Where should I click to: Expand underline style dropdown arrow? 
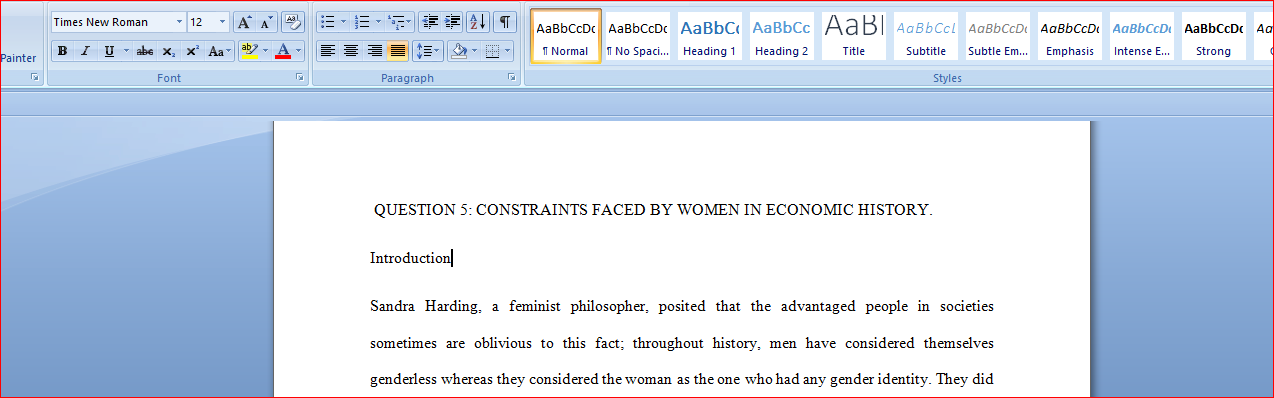(125, 50)
